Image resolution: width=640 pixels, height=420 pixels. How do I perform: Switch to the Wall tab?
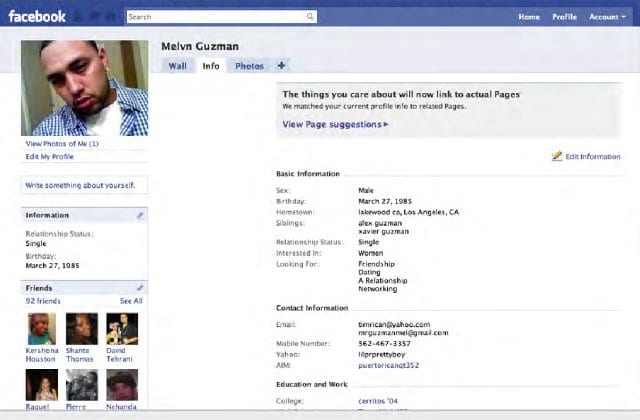tap(178, 66)
